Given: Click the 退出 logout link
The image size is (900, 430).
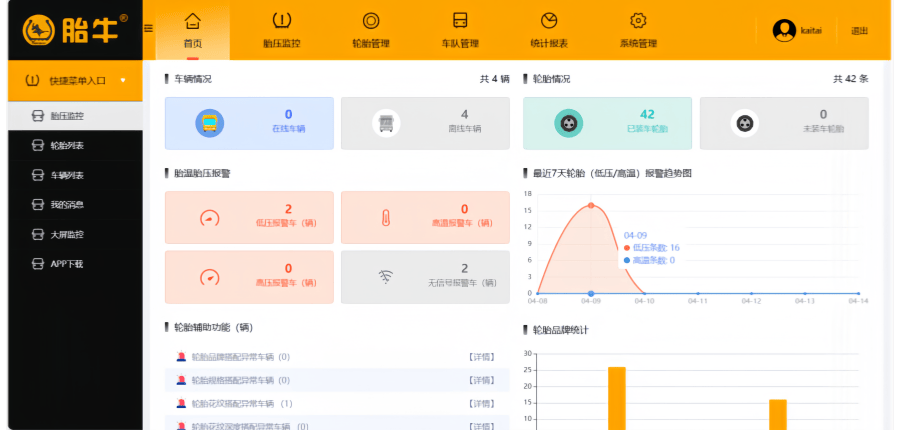Looking at the screenshot, I should 859,31.
